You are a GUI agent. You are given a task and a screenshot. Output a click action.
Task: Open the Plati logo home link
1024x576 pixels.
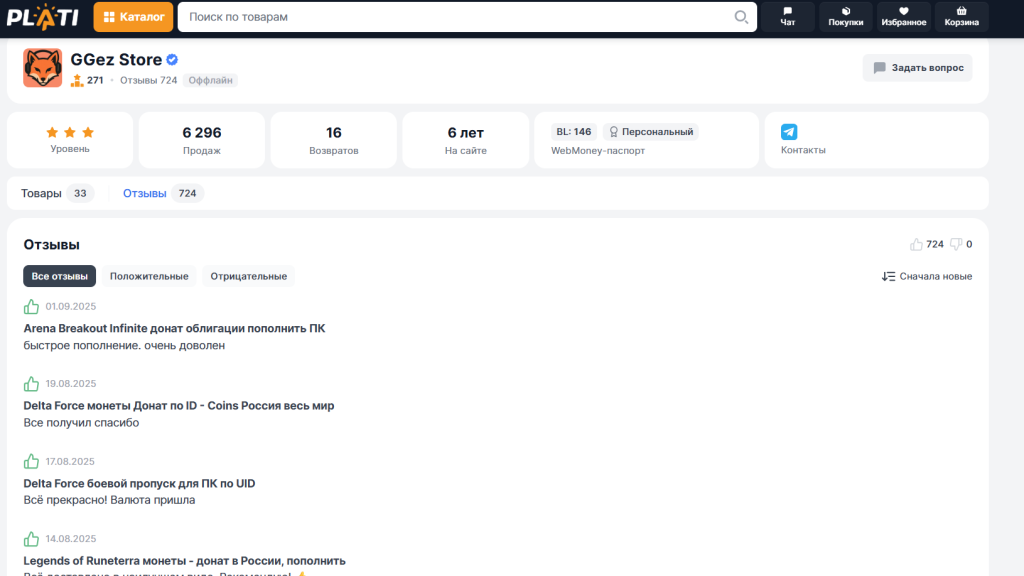click(x=42, y=17)
